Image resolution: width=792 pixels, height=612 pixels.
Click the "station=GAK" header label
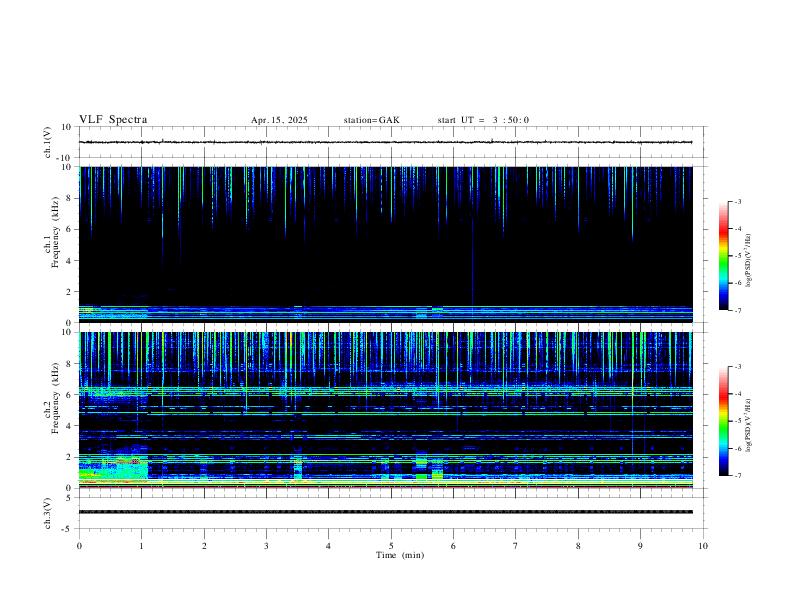point(371,120)
